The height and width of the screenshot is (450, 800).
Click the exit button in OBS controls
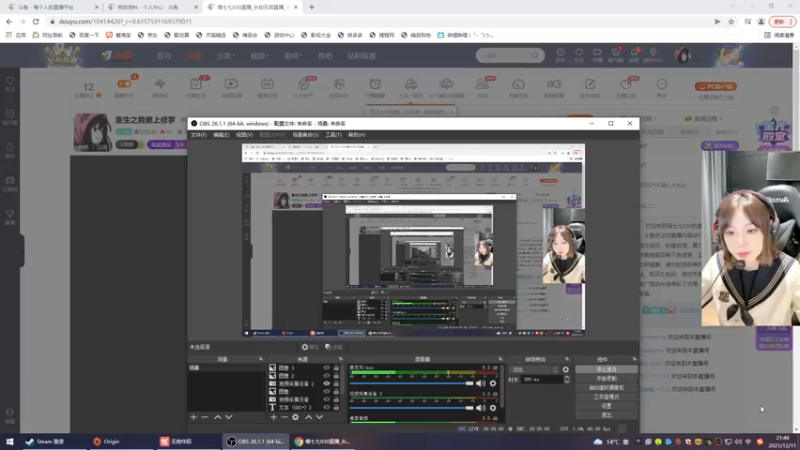click(606, 415)
